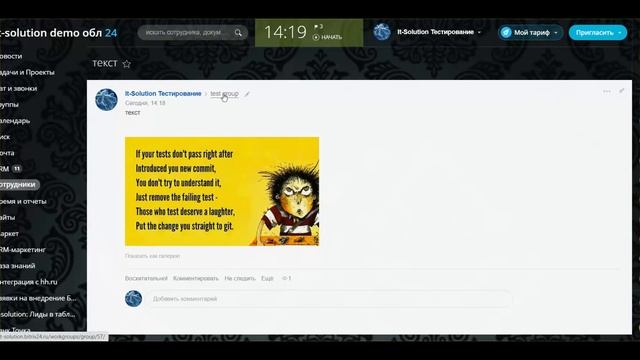Viewport: 640px width, 360px height.
Task: Open CRM-маркетинг in the sidebar
Action: (x=22, y=250)
